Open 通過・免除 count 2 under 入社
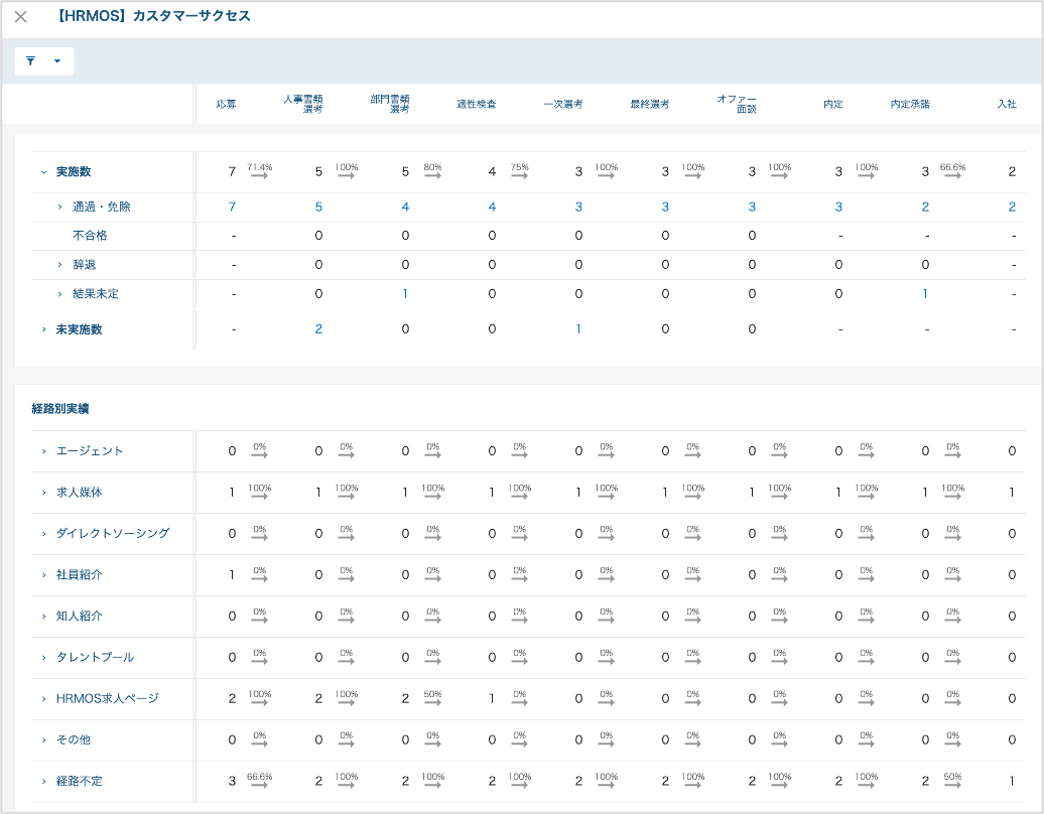The image size is (1044, 814). [1011, 207]
